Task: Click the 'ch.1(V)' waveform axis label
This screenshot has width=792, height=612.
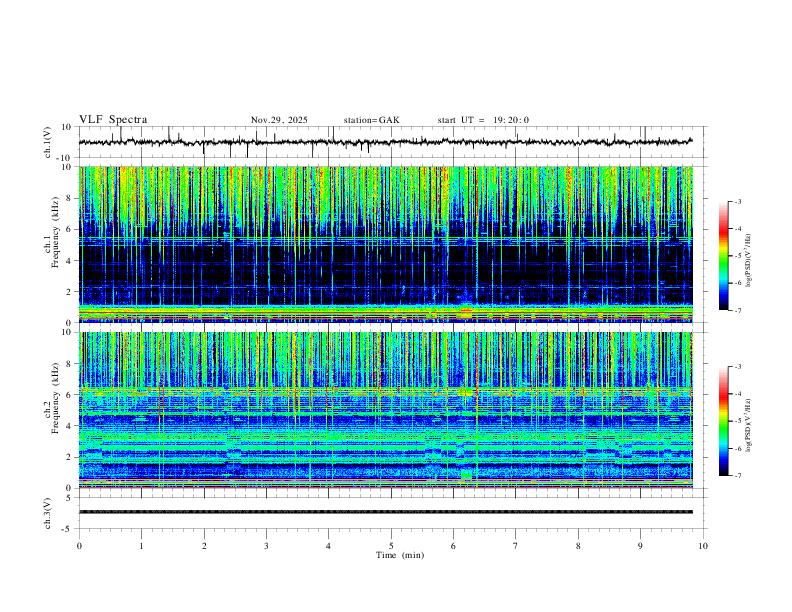Action: point(48,142)
